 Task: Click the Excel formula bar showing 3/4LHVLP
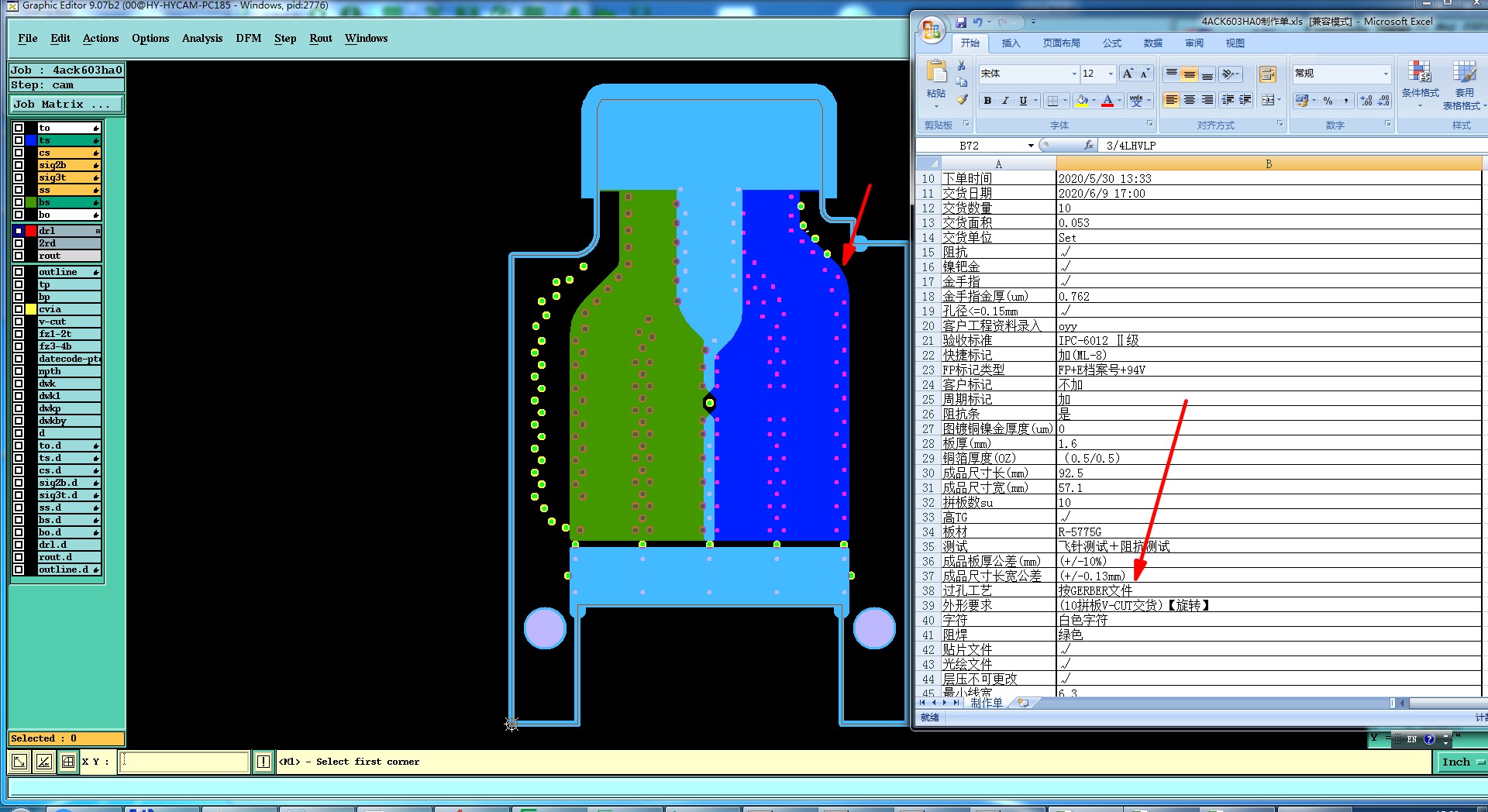pyautogui.click(x=1293, y=146)
